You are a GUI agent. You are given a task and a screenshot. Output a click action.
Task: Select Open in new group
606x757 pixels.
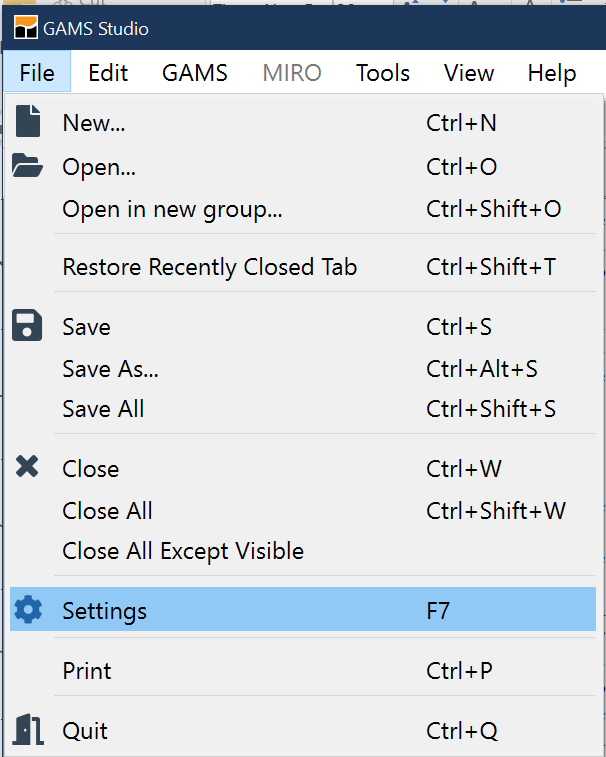click(x=172, y=209)
